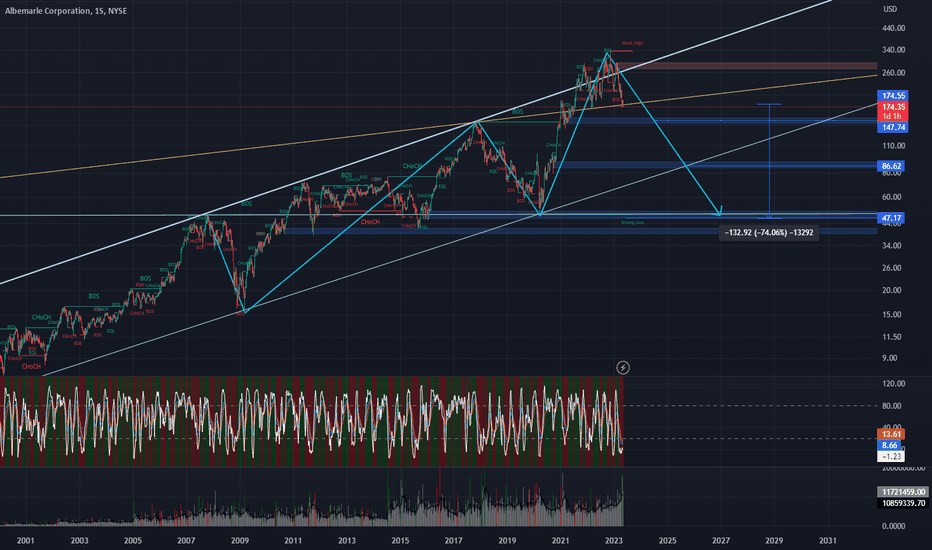Click the 440.00 price axis label
The image size is (932, 550).
(x=893, y=28)
